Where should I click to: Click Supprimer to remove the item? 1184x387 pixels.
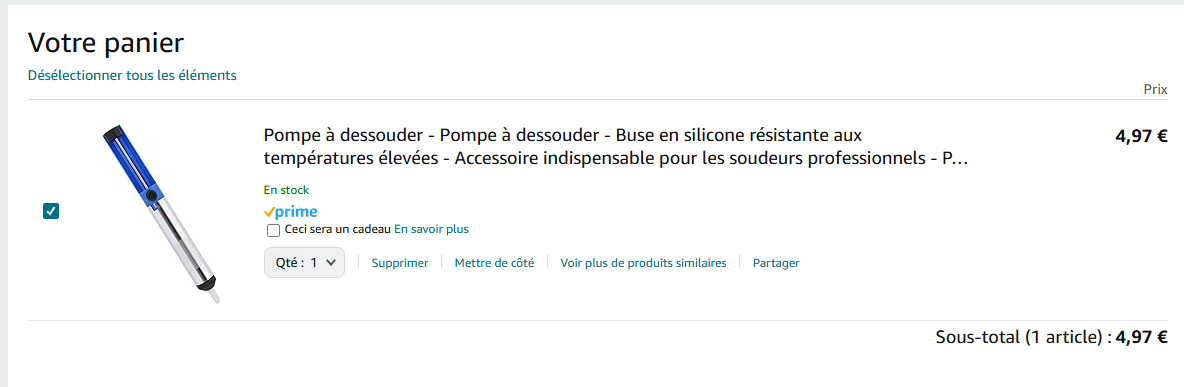coord(399,263)
